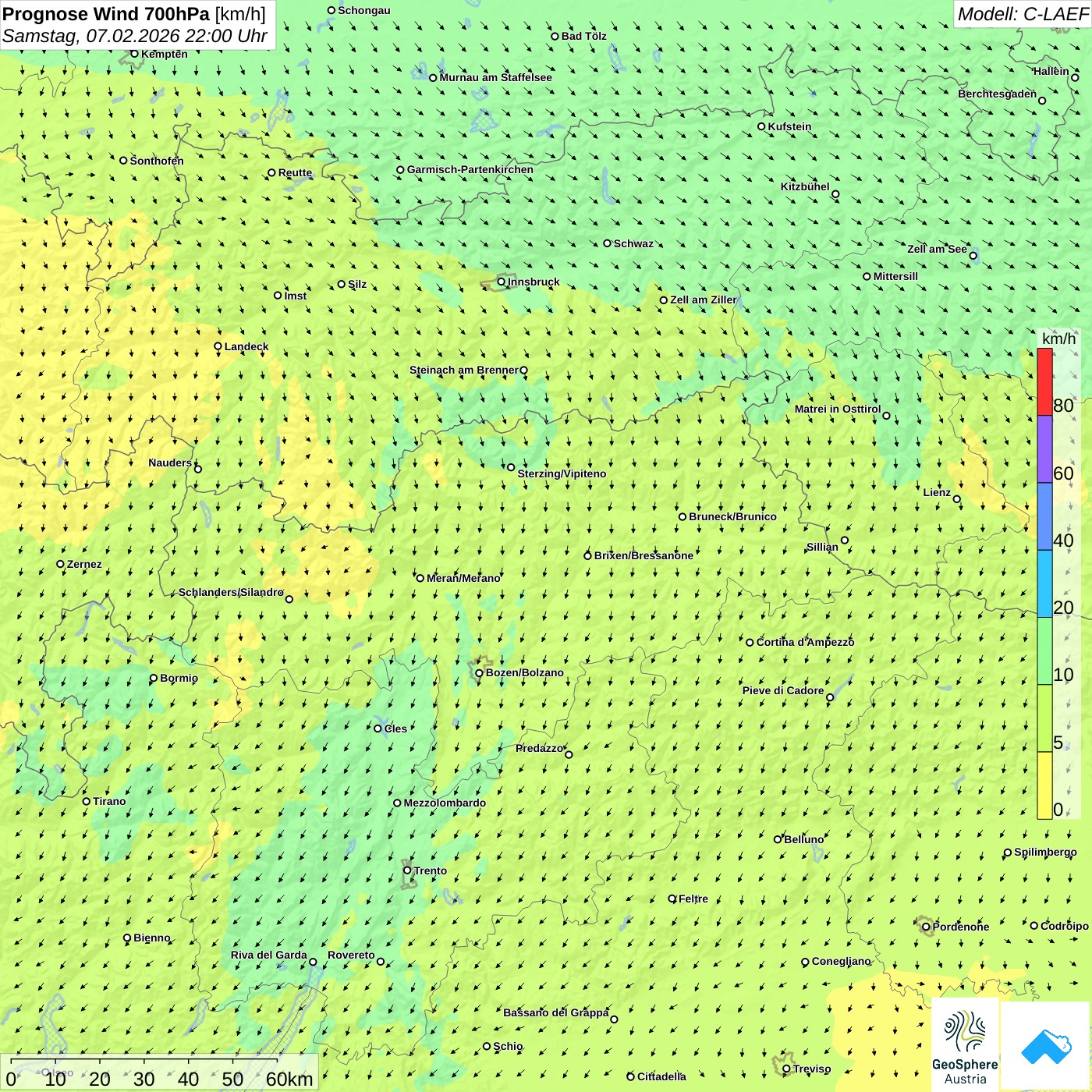The image size is (1092, 1092).
Task: Click the Landeck town label
Action: 246,346
